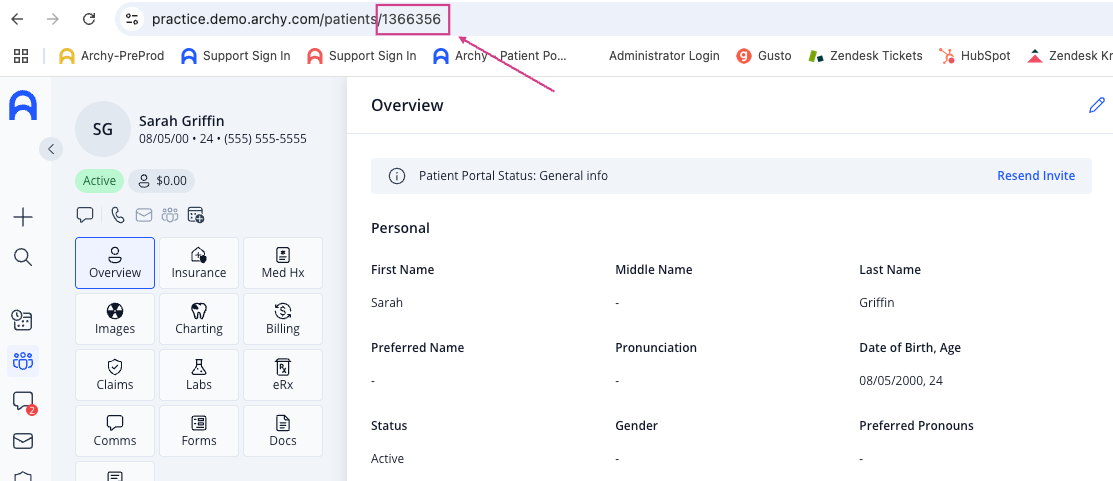Go back with browser back arrow
Image resolution: width=1113 pixels, height=481 pixels.
point(17,19)
